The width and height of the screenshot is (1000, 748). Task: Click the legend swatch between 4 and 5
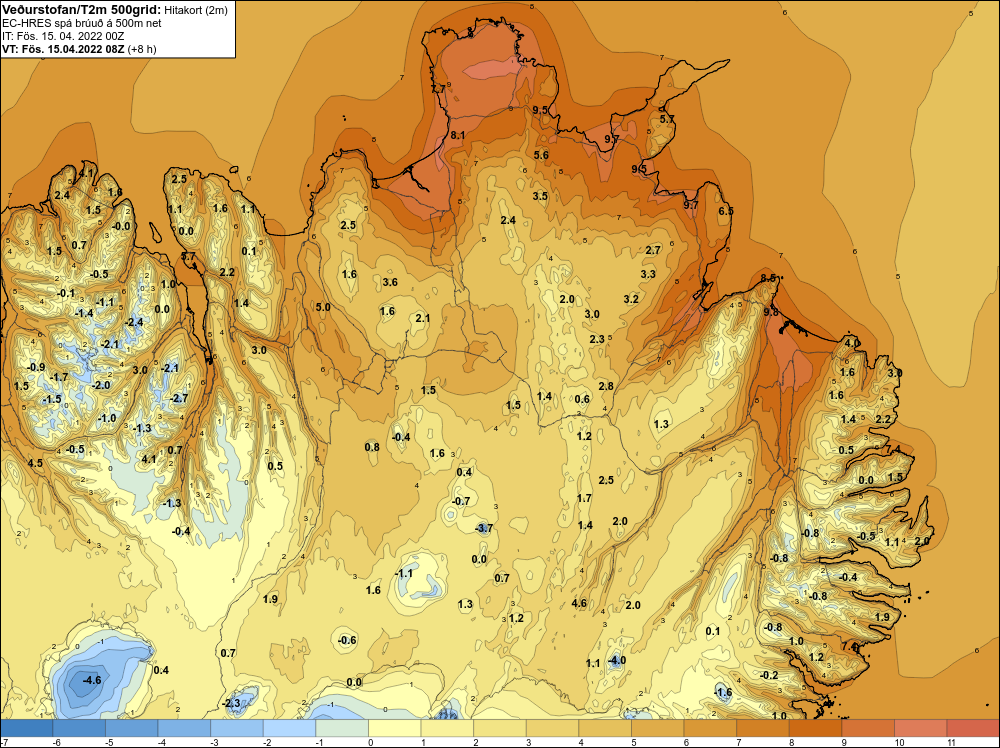(605, 728)
